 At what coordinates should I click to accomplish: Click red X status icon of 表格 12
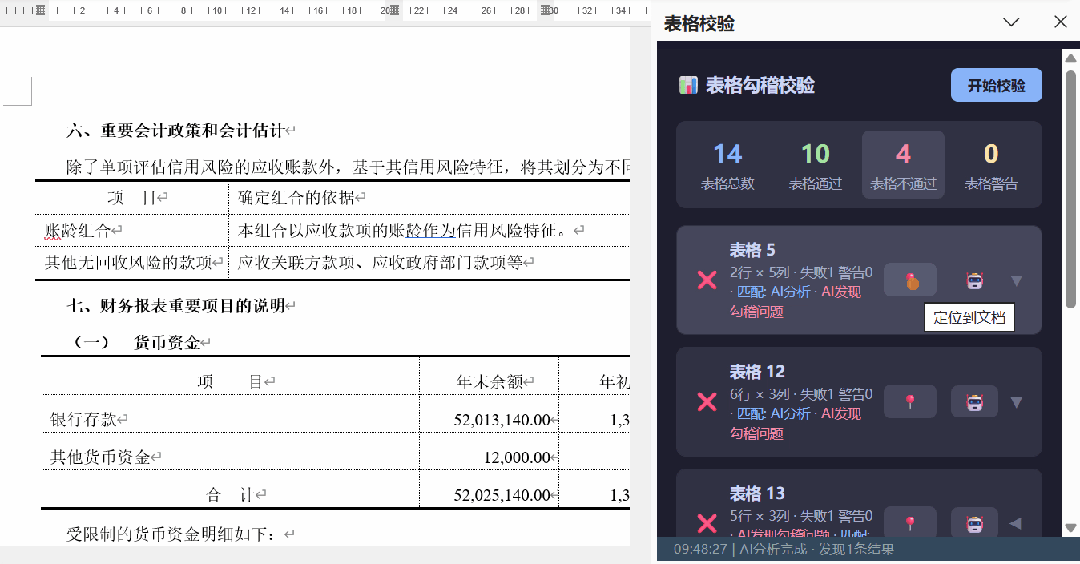point(707,402)
